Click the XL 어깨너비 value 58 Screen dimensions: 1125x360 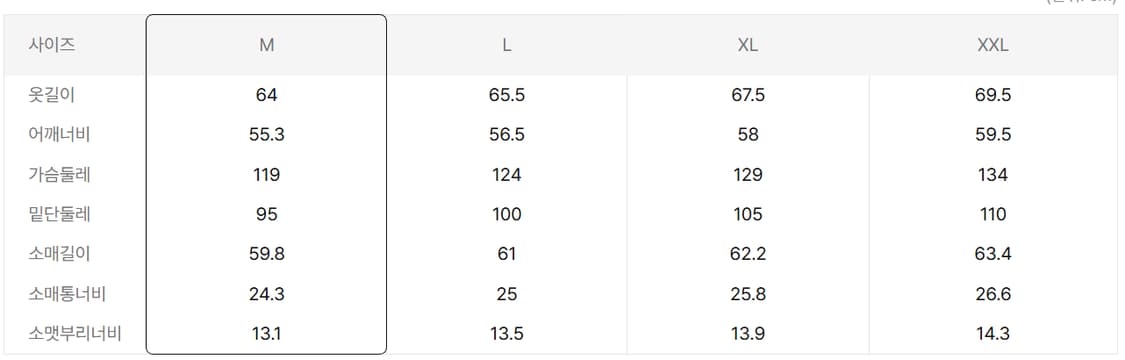(748, 134)
